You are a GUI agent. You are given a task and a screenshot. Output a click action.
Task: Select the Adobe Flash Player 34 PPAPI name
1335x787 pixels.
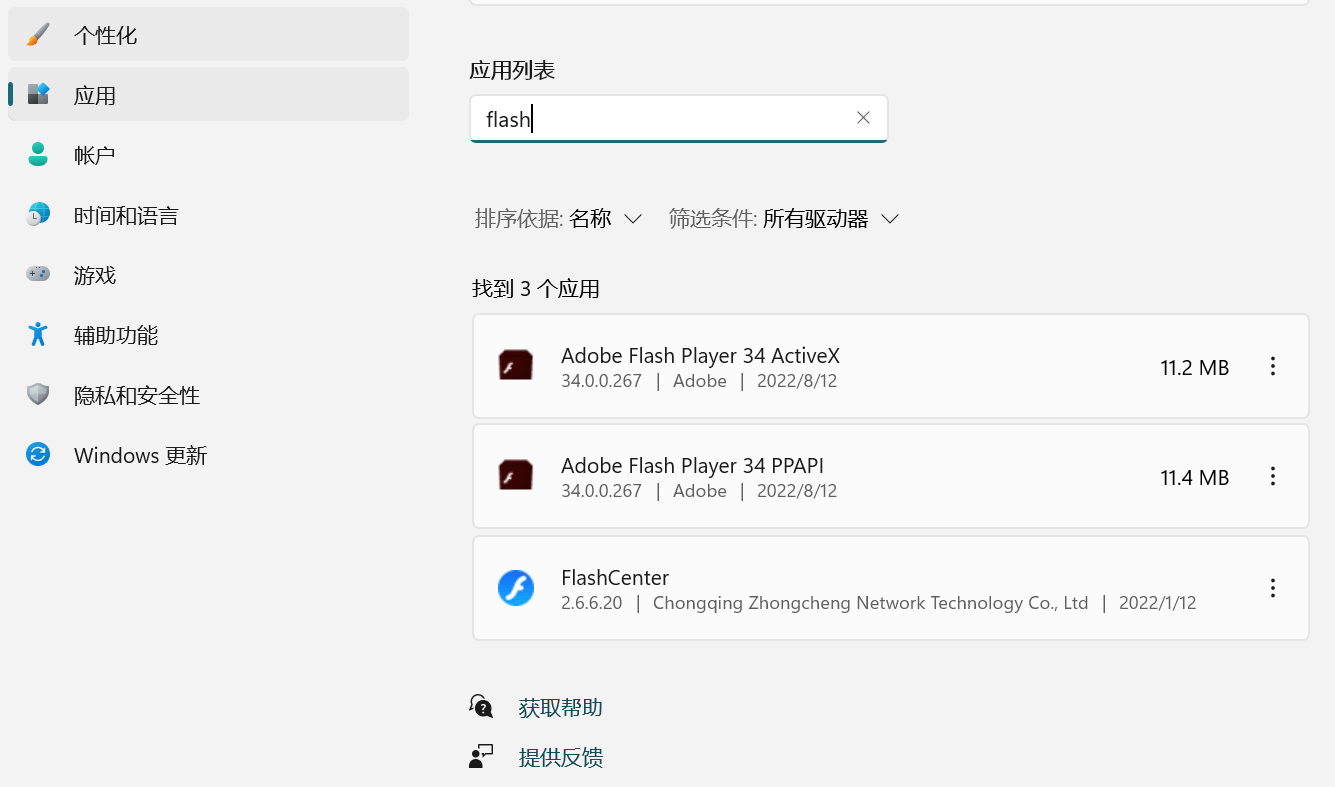(x=692, y=466)
